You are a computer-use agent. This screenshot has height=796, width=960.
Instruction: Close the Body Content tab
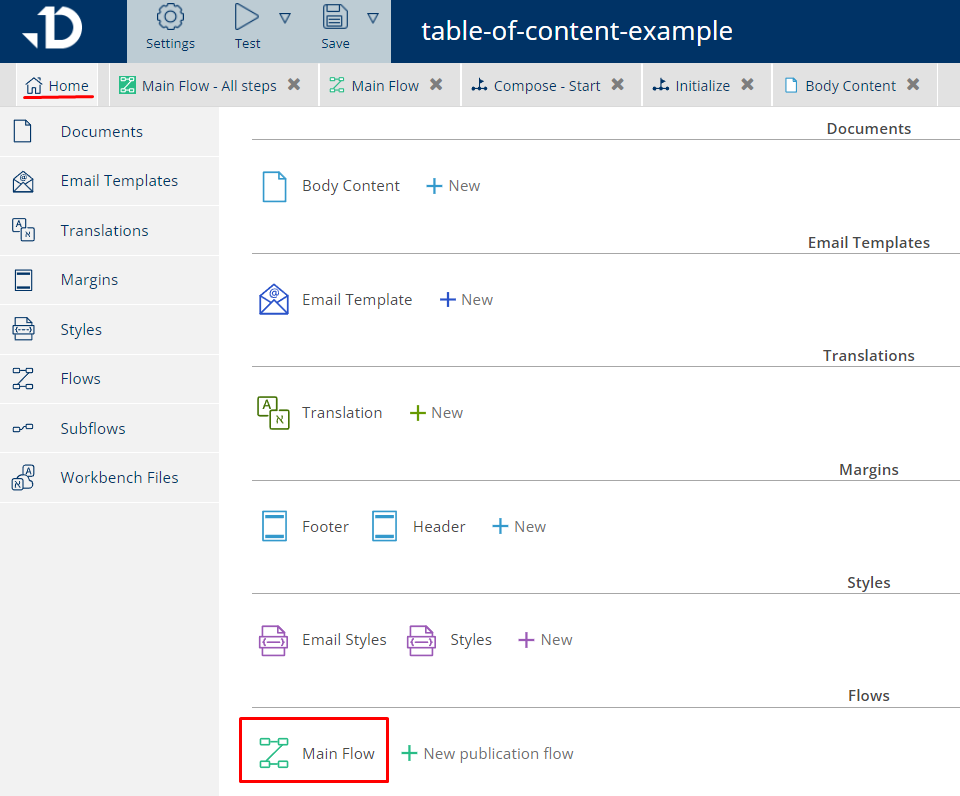(x=913, y=85)
